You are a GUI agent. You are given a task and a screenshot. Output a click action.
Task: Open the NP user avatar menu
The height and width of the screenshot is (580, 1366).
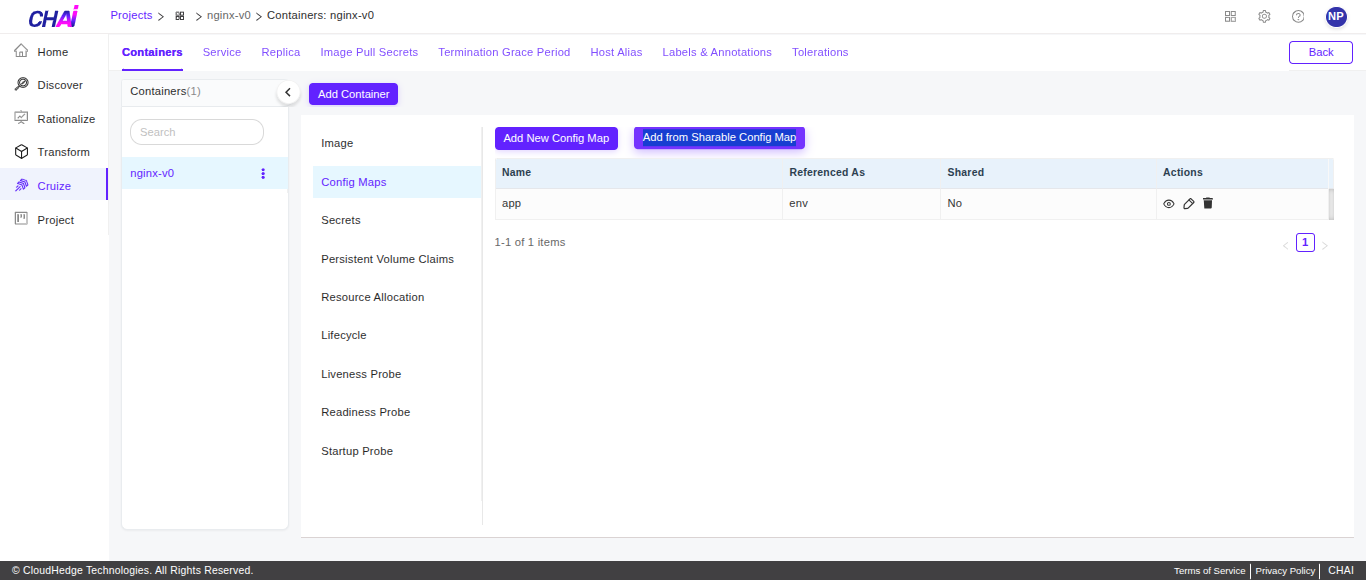(x=1336, y=16)
